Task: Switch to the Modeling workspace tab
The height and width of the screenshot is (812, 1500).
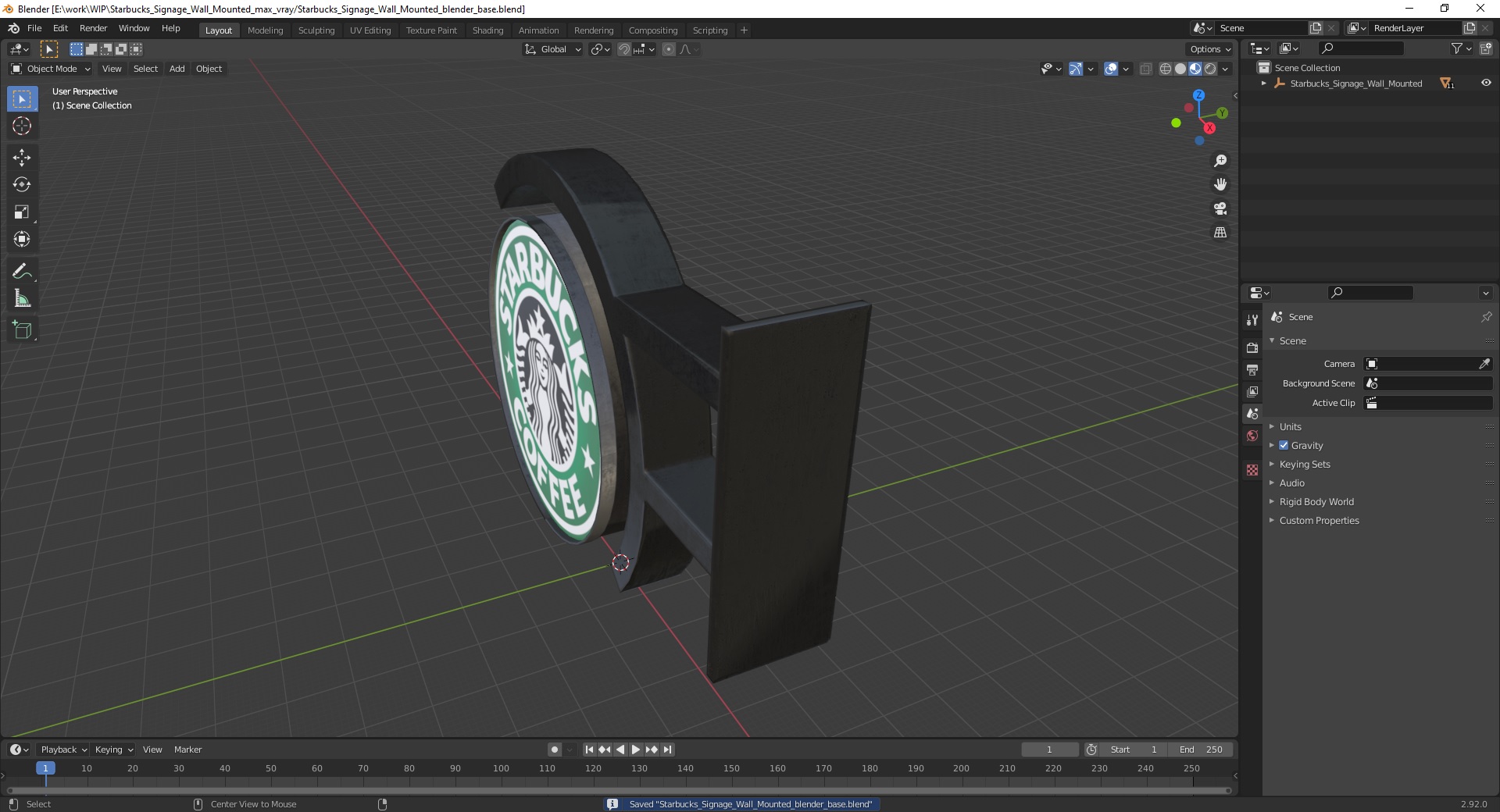Action: pyautogui.click(x=265, y=30)
